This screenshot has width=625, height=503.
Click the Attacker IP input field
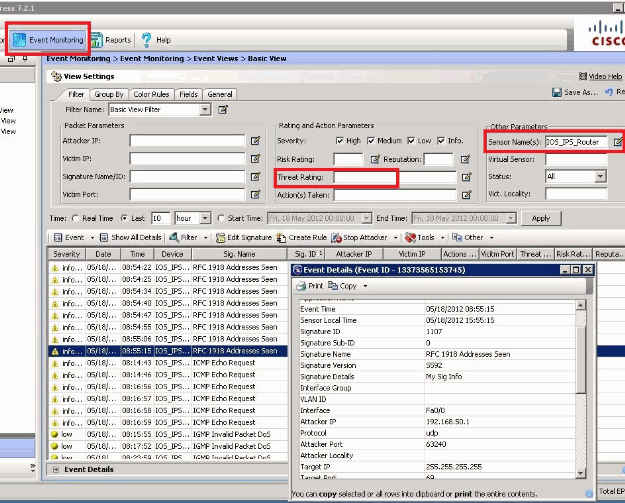[187, 140]
